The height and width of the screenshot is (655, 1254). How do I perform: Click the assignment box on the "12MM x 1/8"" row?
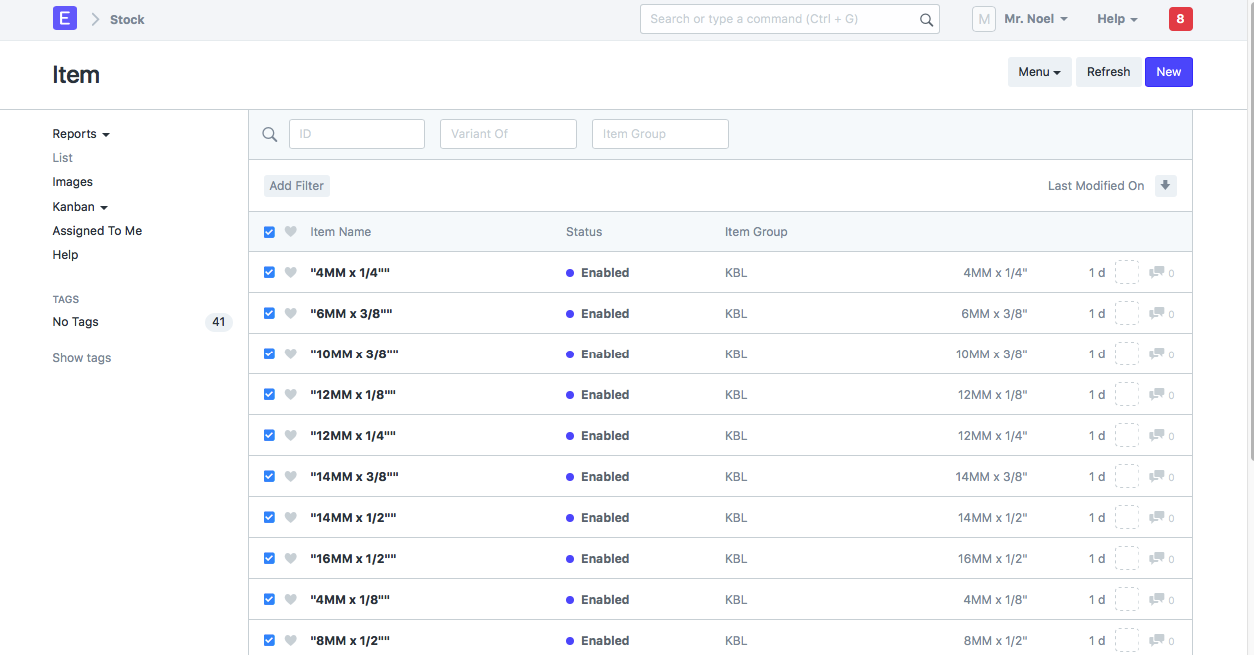tap(1127, 394)
